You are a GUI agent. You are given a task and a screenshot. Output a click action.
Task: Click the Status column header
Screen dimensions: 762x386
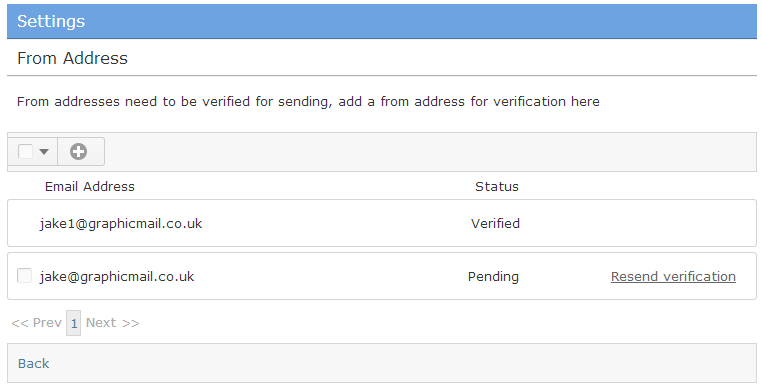[x=497, y=186]
